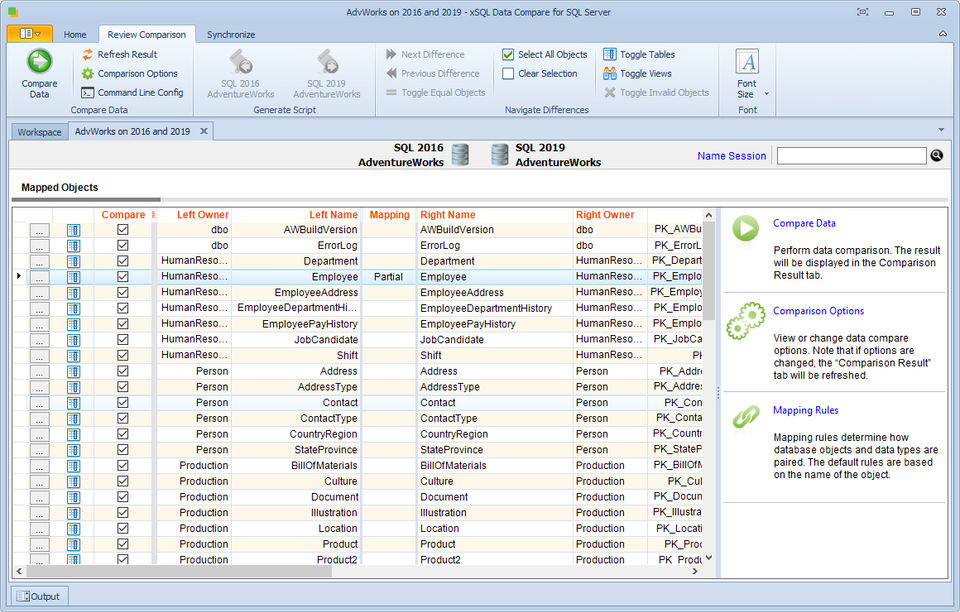Click Toggle Invalid Objects
This screenshot has width=960, height=612.
click(656, 92)
